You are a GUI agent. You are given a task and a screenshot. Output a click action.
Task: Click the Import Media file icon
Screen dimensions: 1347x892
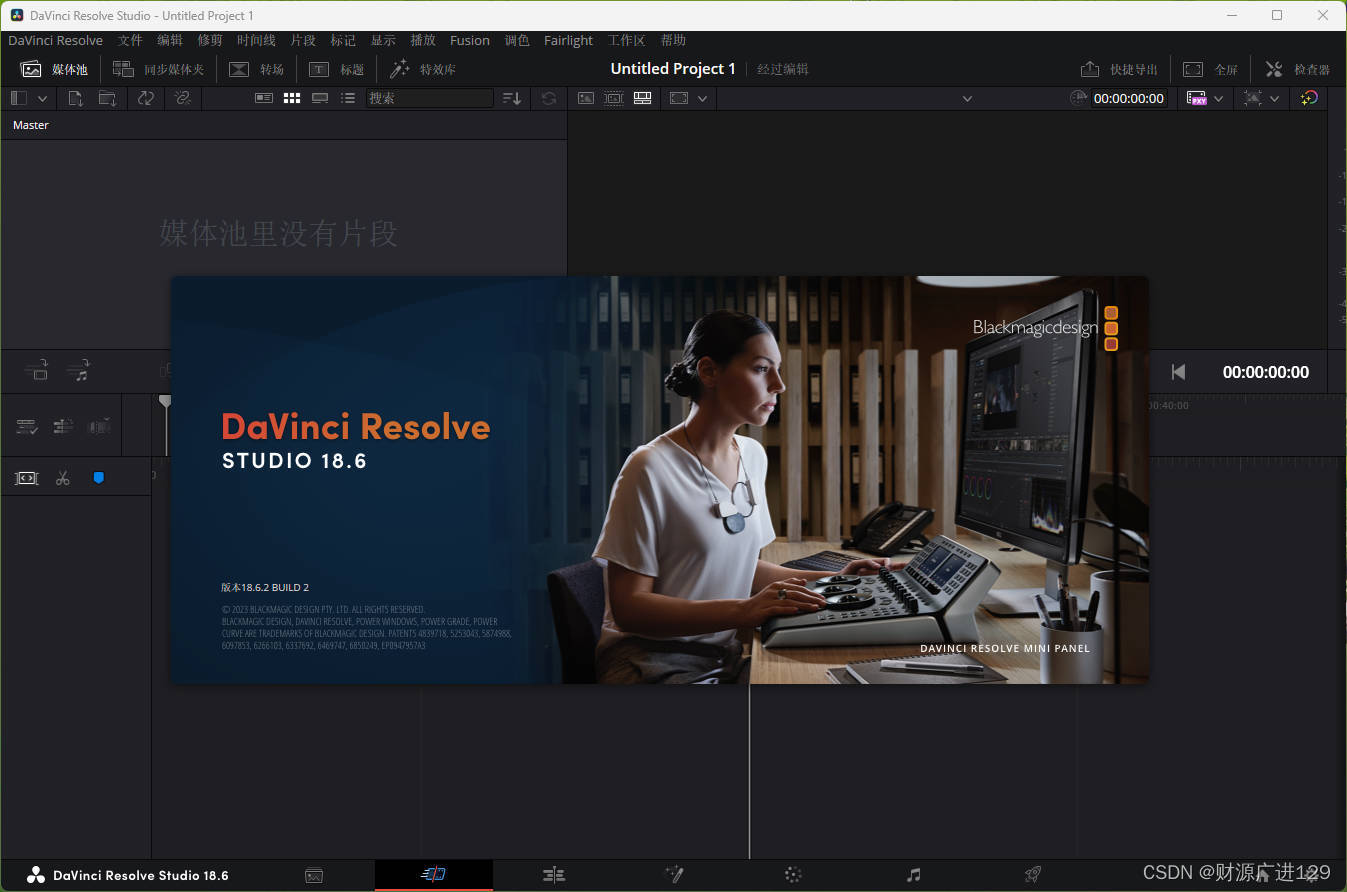point(75,98)
